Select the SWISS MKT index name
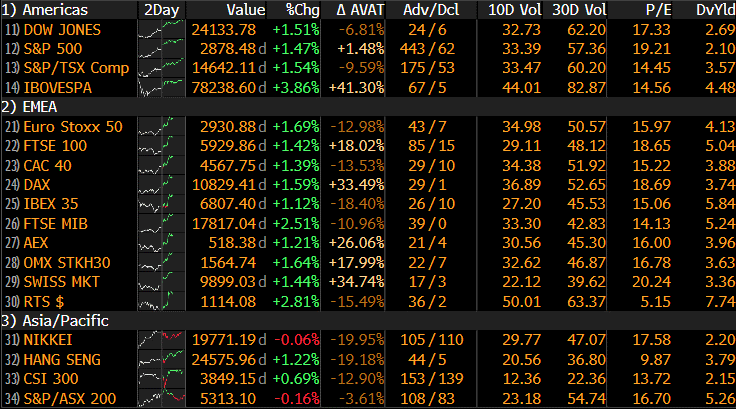736x409 pixels. click(x=61, y=282)
